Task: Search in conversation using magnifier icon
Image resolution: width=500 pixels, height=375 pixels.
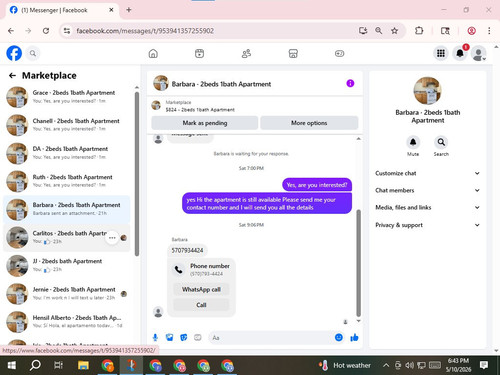Action: (x=441, y=143)
